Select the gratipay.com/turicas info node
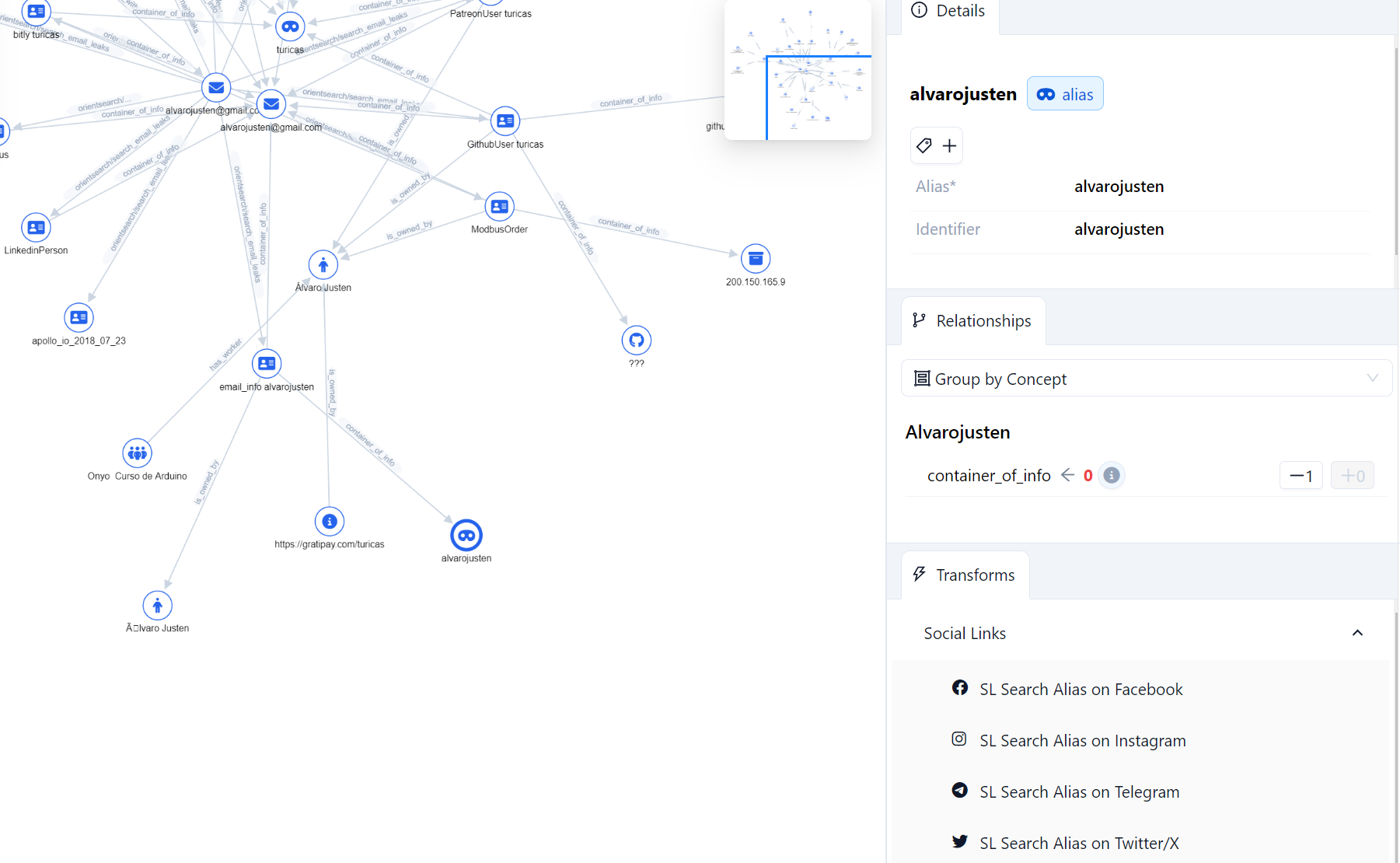Screen dimensions: 1400x863 click(330, 522)
